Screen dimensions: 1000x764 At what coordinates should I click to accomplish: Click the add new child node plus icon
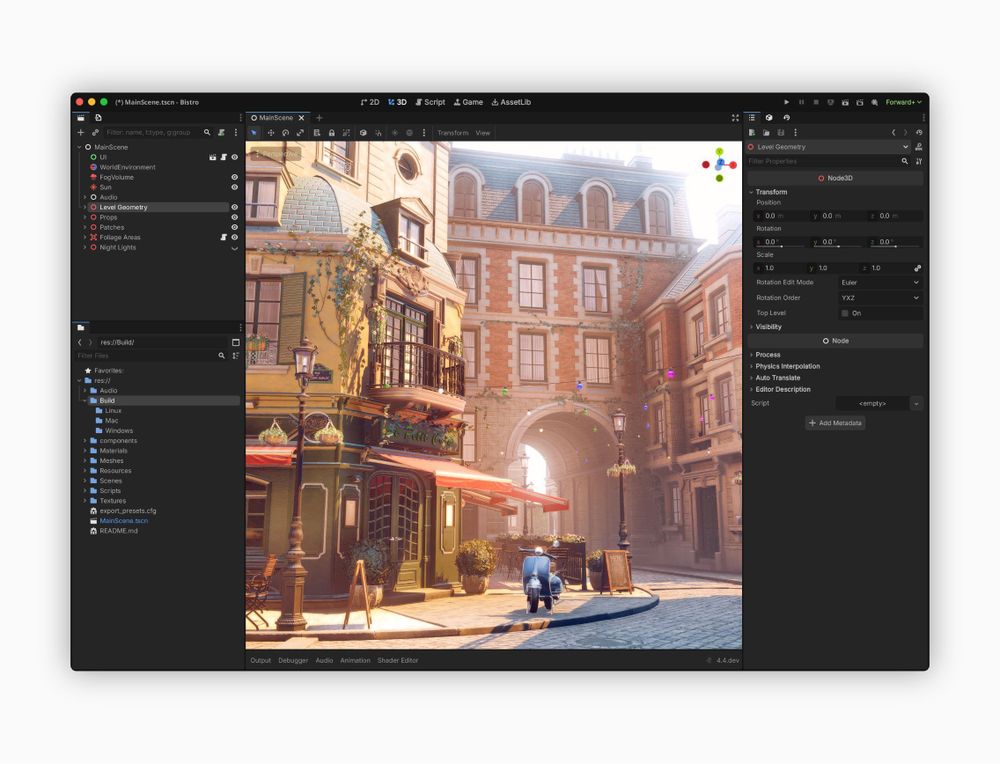(80, 133)
